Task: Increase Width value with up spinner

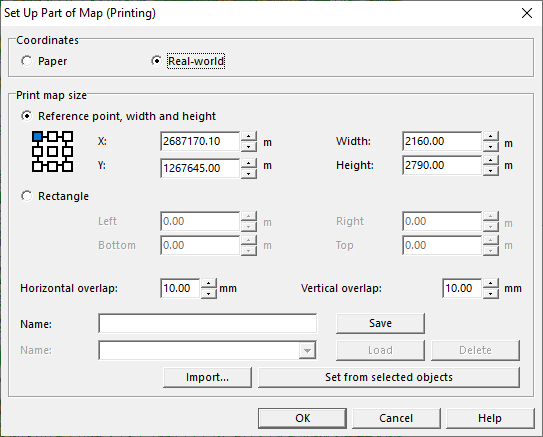Action: 490,136
